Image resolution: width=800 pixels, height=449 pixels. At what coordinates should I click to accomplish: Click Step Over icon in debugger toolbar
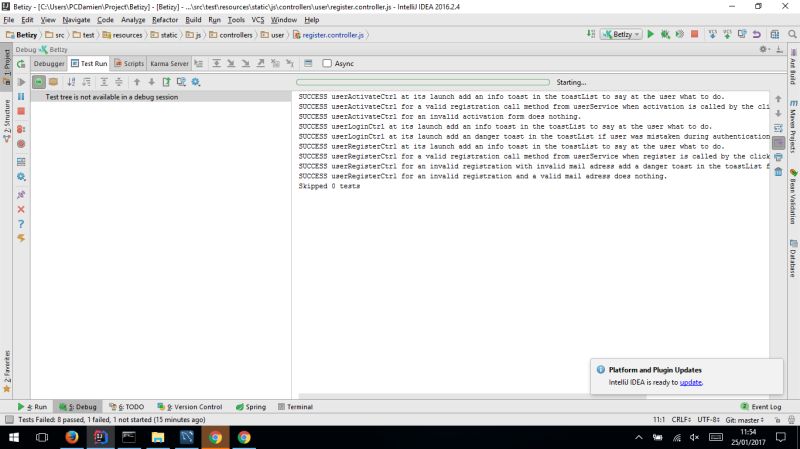coord(216,63)
